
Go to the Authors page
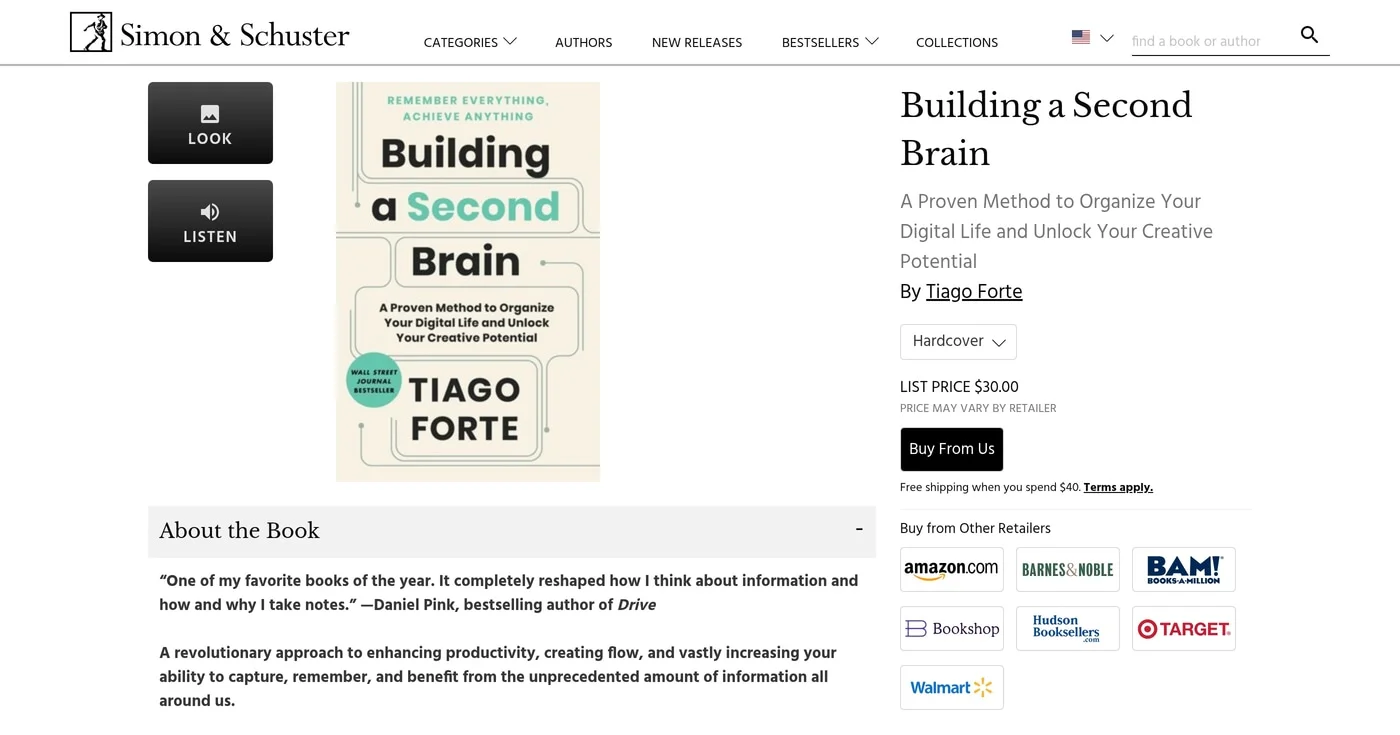(583, 42)
